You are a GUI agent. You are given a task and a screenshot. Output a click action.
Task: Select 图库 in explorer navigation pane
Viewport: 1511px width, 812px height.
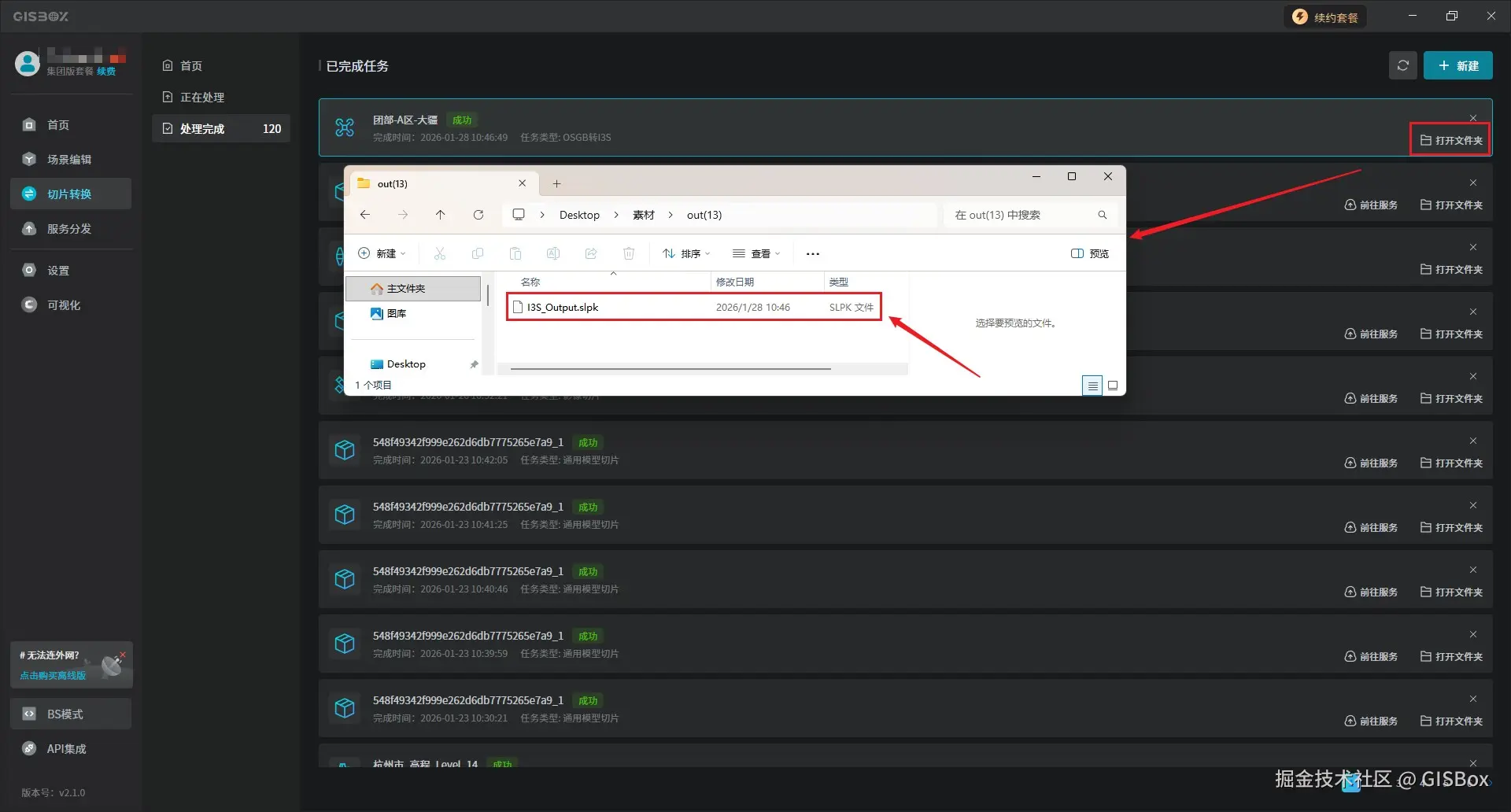click(x=413, y=314)
